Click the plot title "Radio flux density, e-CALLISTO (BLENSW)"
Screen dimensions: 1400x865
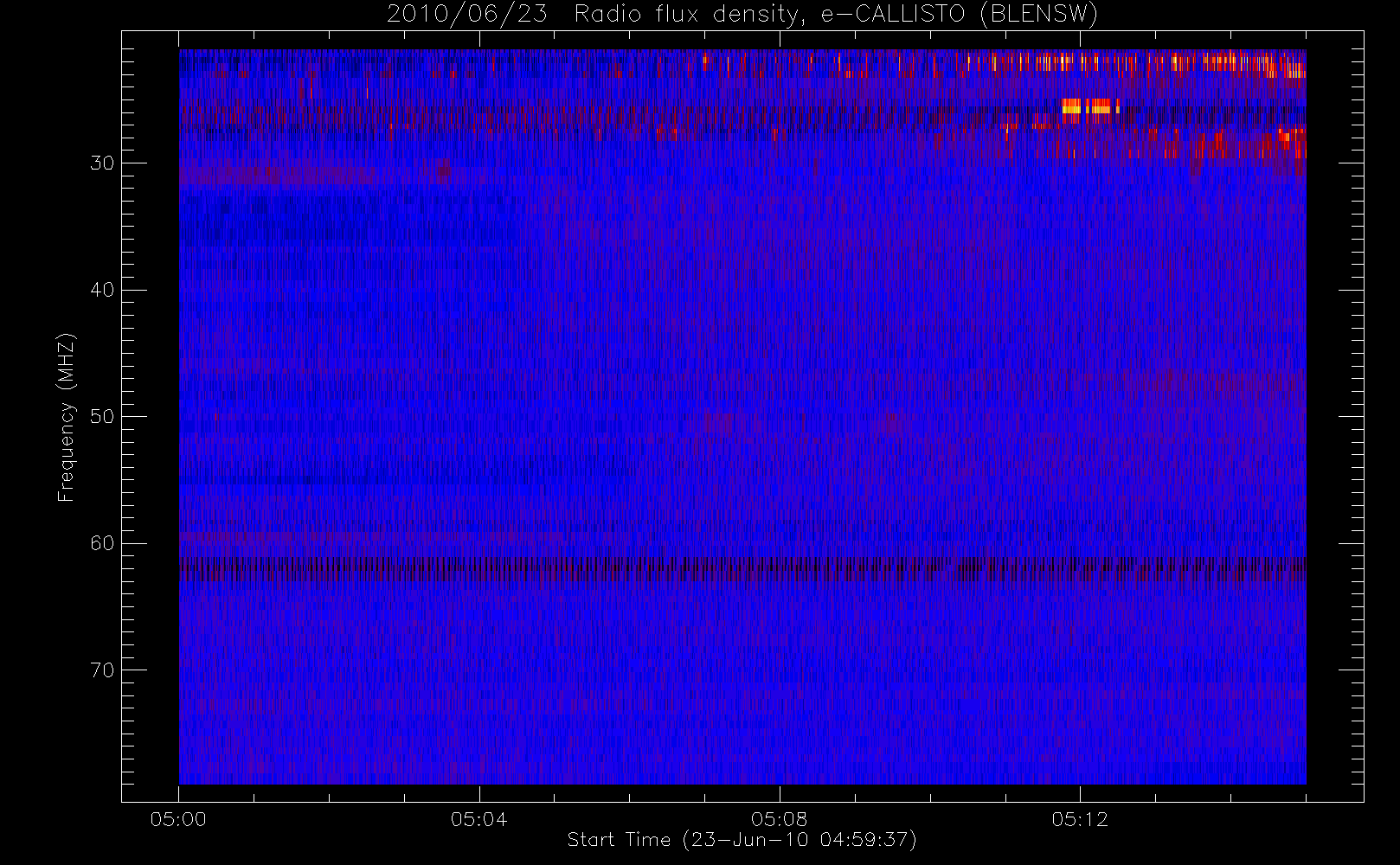836,15
